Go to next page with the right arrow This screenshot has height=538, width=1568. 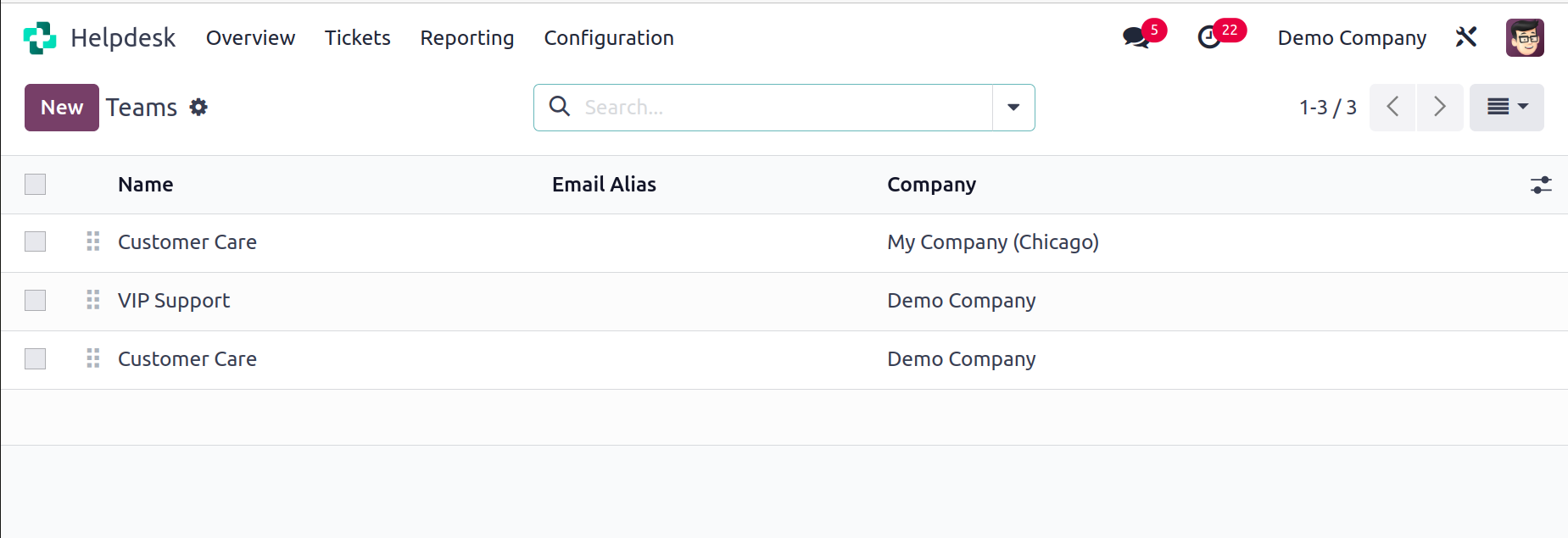[1440, 107]
